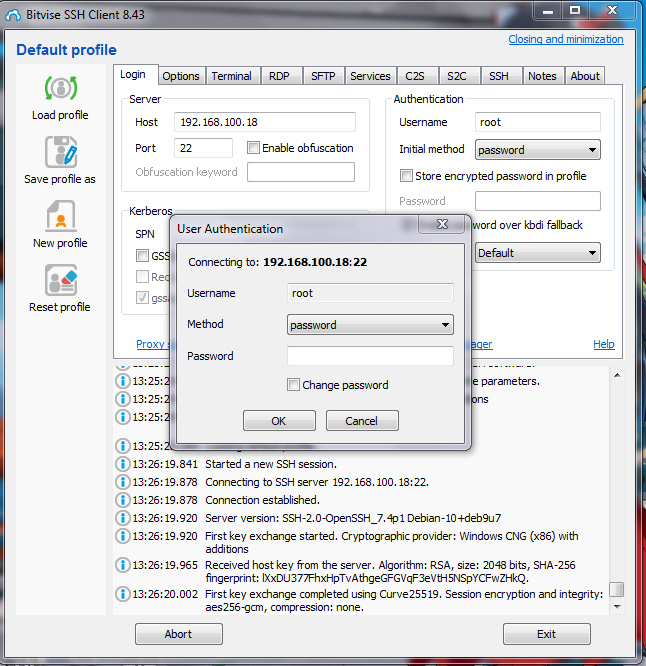Open the Initial method password dropdown
The image size is (646, 666).
[537, 150]
